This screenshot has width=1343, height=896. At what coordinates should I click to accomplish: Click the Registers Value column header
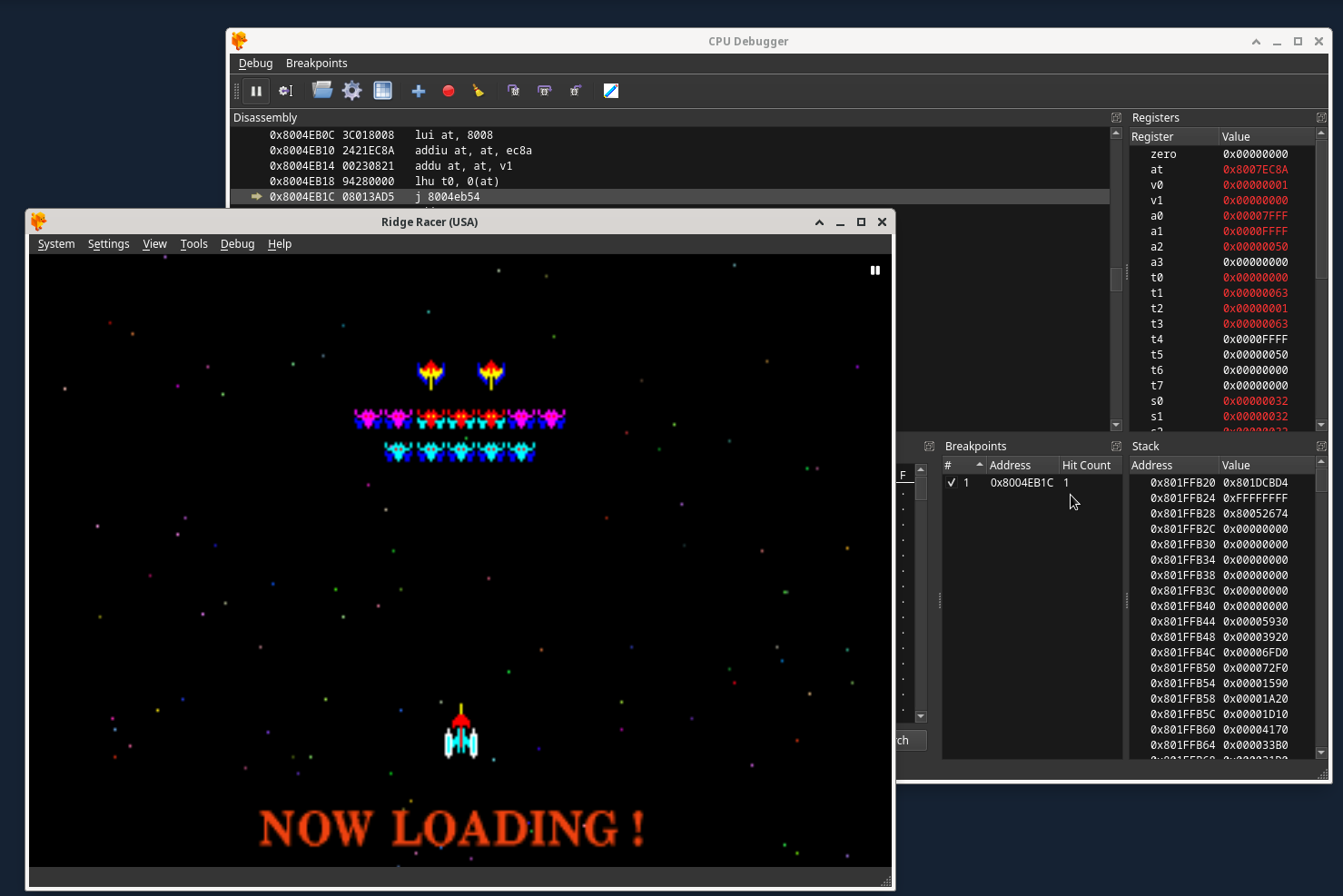pyautogui.click(x=1266, y=137)
